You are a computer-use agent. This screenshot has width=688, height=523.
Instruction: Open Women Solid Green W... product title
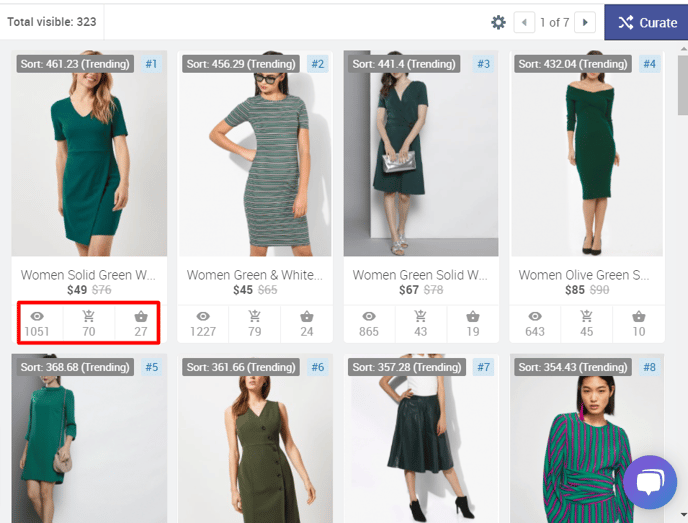pyautogui.click(x=88, y=275)
